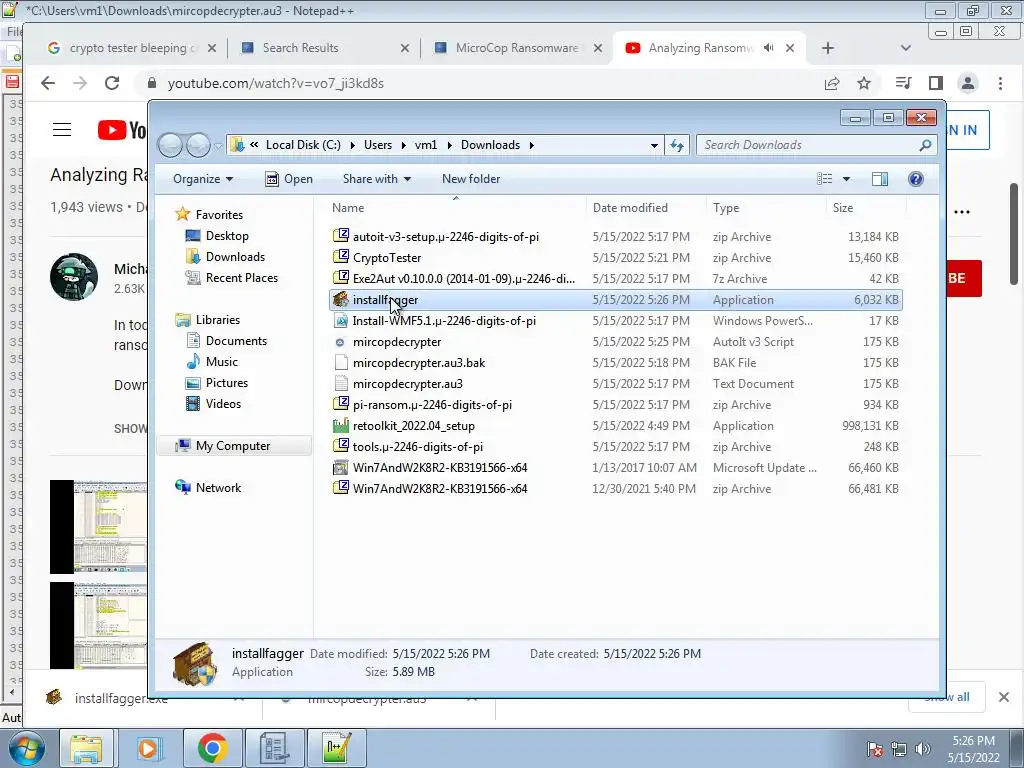Sort files by Size column header
This screenshot has width=1024, height=768.
point(866,208)
